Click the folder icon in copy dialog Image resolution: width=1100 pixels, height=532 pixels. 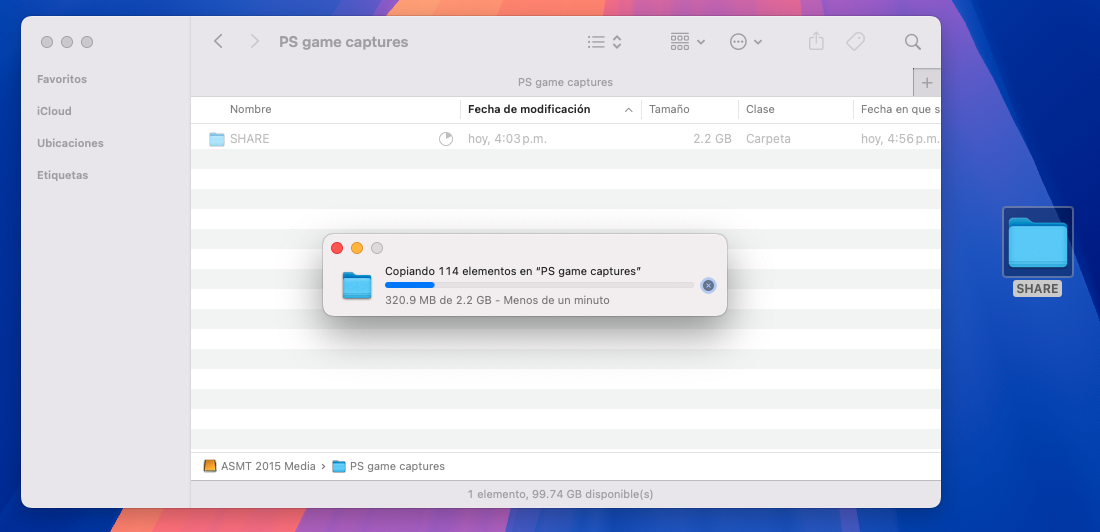click(357, 285)
